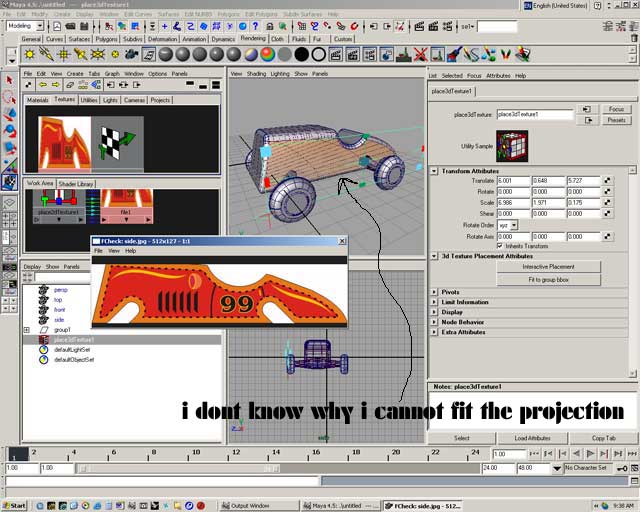Collapse 3d Texture Placement Attributes section
640x512 pixels.
[x=434, y=256]
